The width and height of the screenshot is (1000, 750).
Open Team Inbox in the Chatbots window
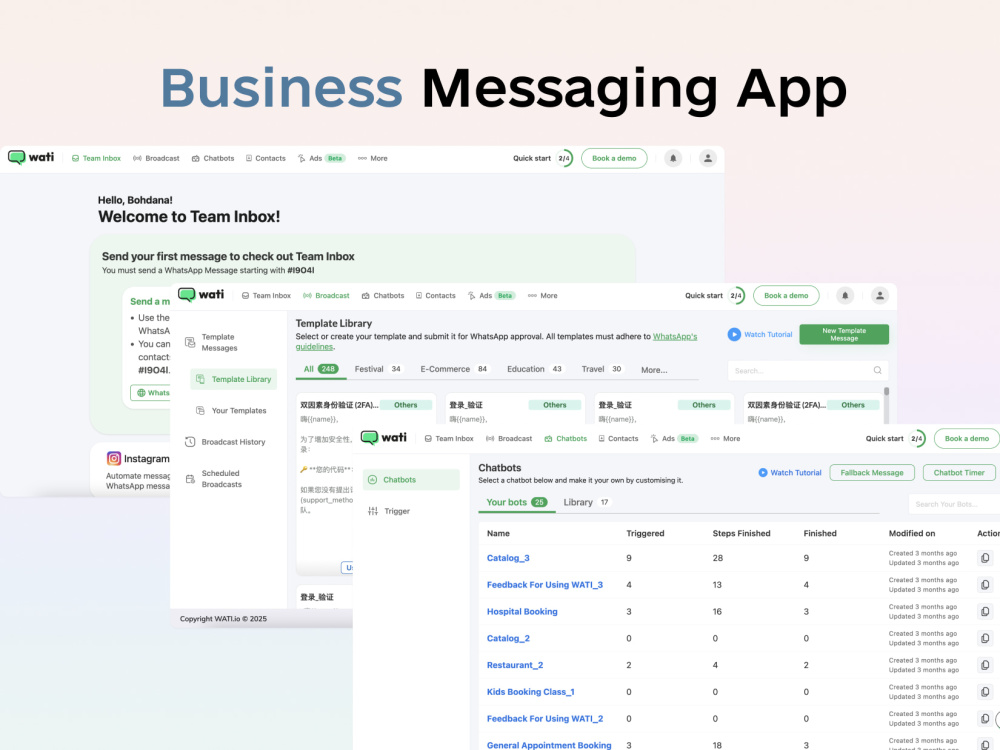pos(449,439)
